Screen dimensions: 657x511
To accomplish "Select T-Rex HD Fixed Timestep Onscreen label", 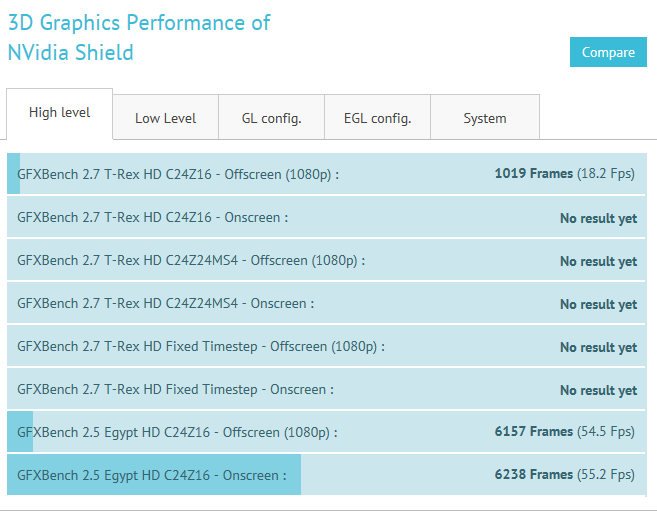I will point(175,390).
